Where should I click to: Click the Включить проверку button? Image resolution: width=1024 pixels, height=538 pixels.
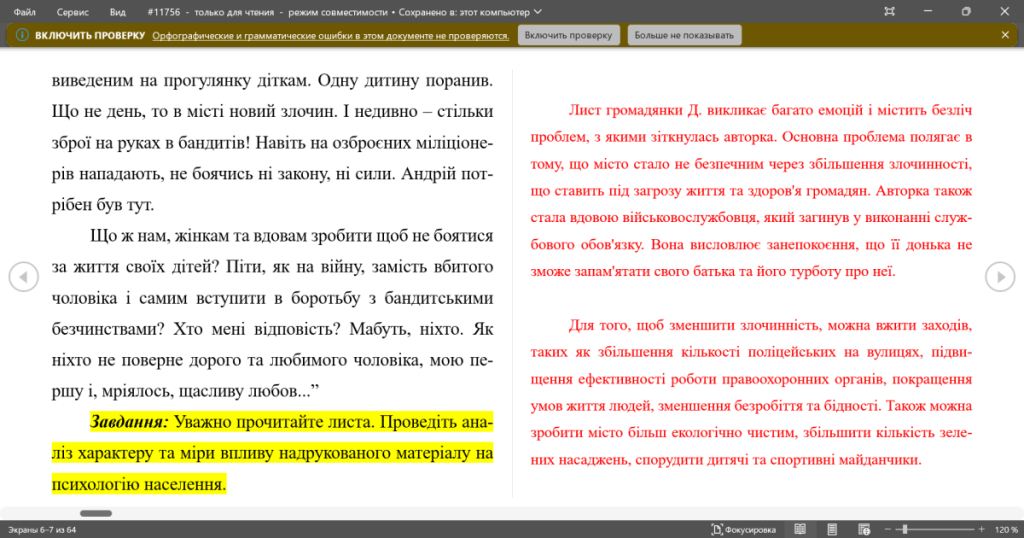click(x=570, y=35)
